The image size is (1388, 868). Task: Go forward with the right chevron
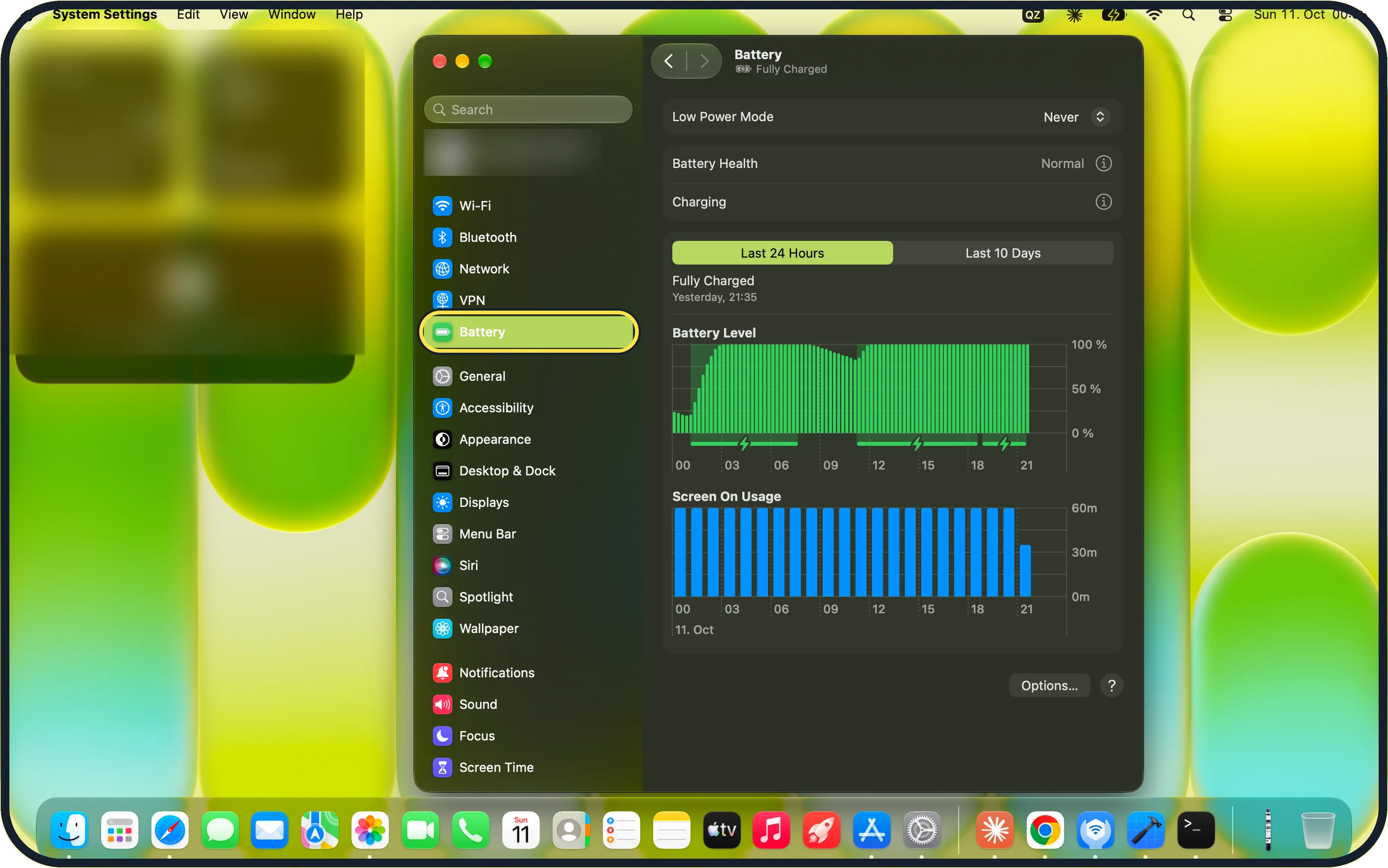[704, 61]
